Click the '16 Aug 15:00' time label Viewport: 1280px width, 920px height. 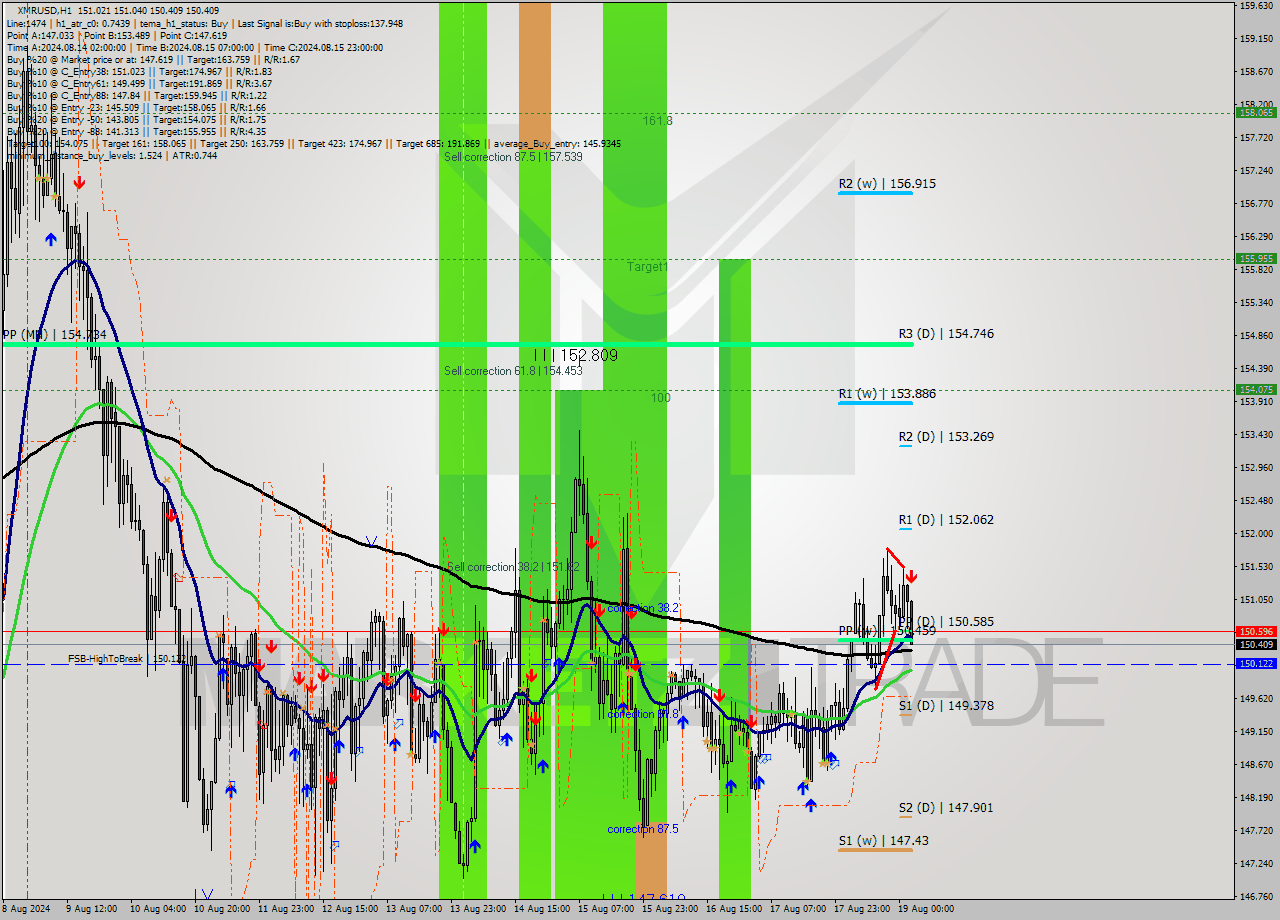733,910
